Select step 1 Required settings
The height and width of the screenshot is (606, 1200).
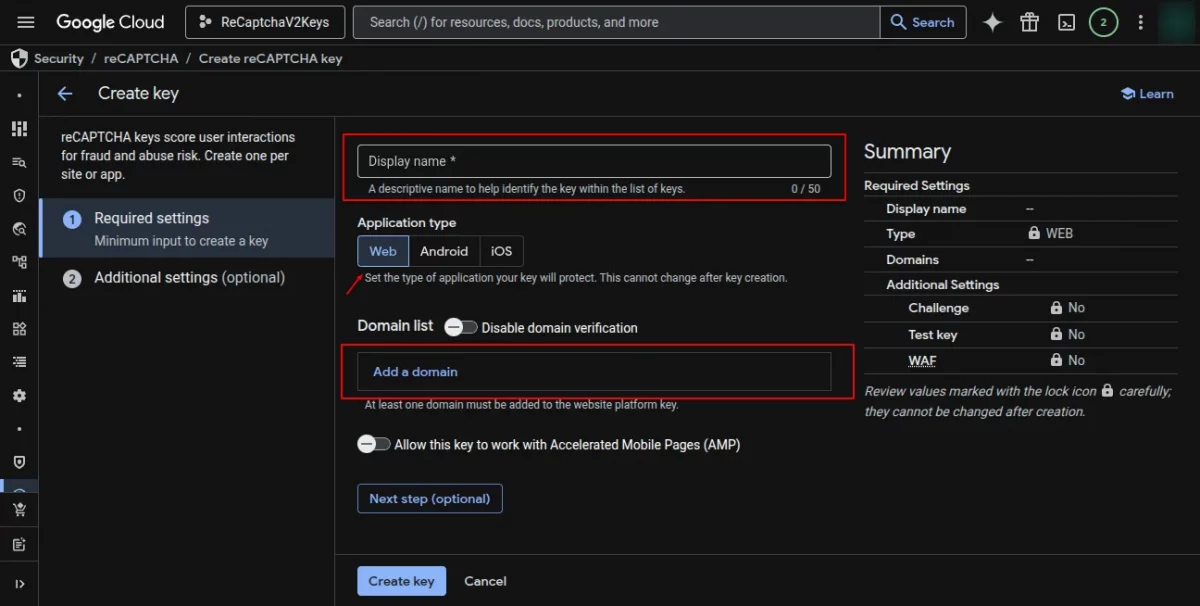click(187, 228)
